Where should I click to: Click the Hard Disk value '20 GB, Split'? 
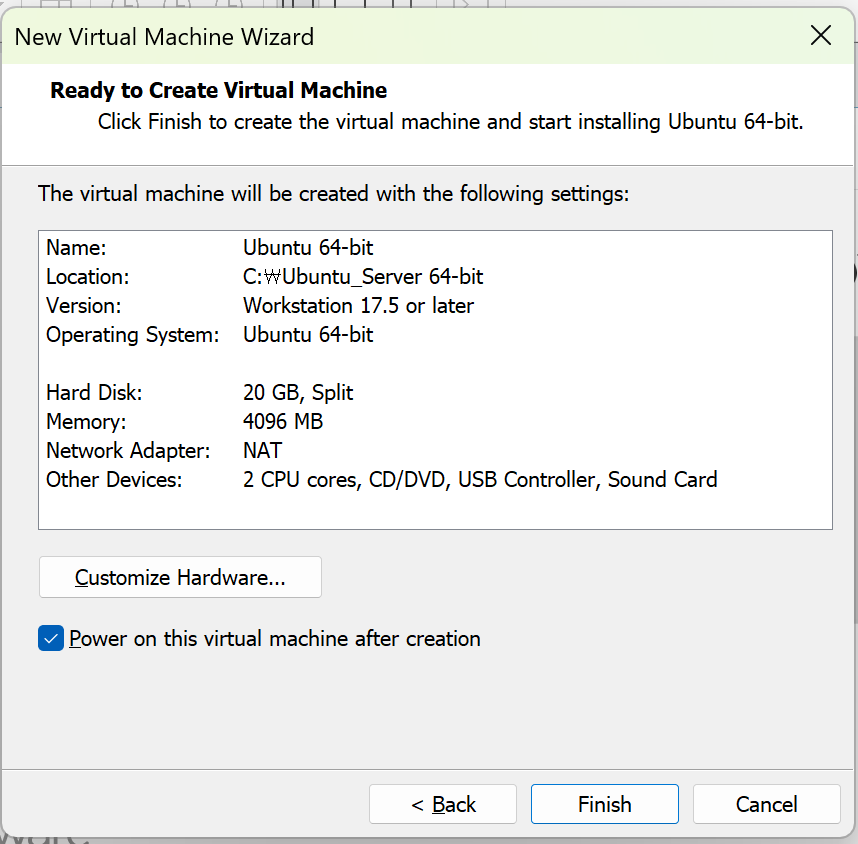pos(298,392)
